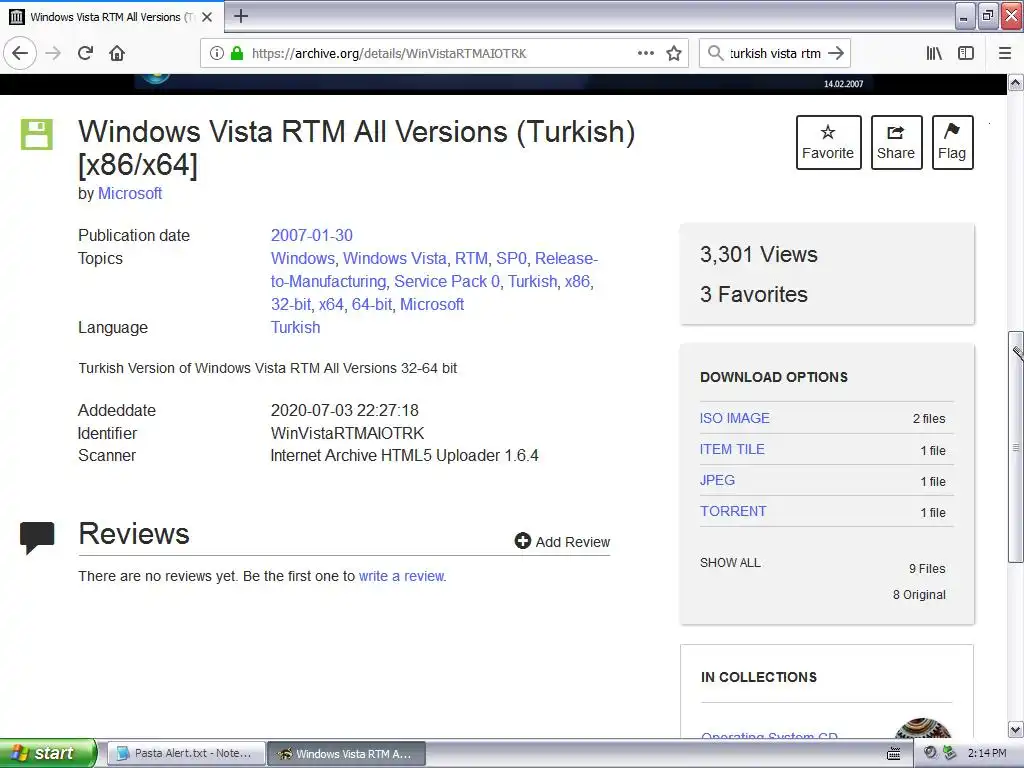This screenshot has height=768, width=1024.
Task: Click the Windows Vista RTM taskbar item
Action: [347, 753]
